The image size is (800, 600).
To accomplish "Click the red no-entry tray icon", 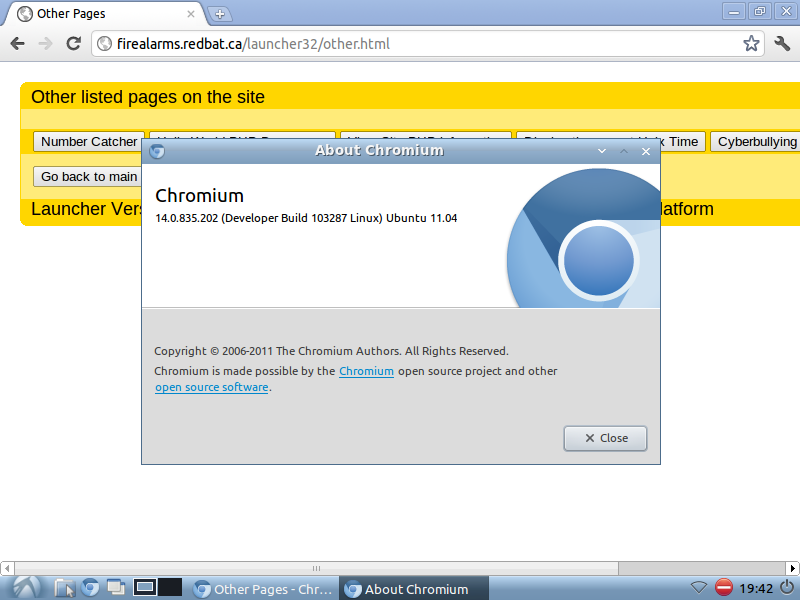I will tap(723, 588).
